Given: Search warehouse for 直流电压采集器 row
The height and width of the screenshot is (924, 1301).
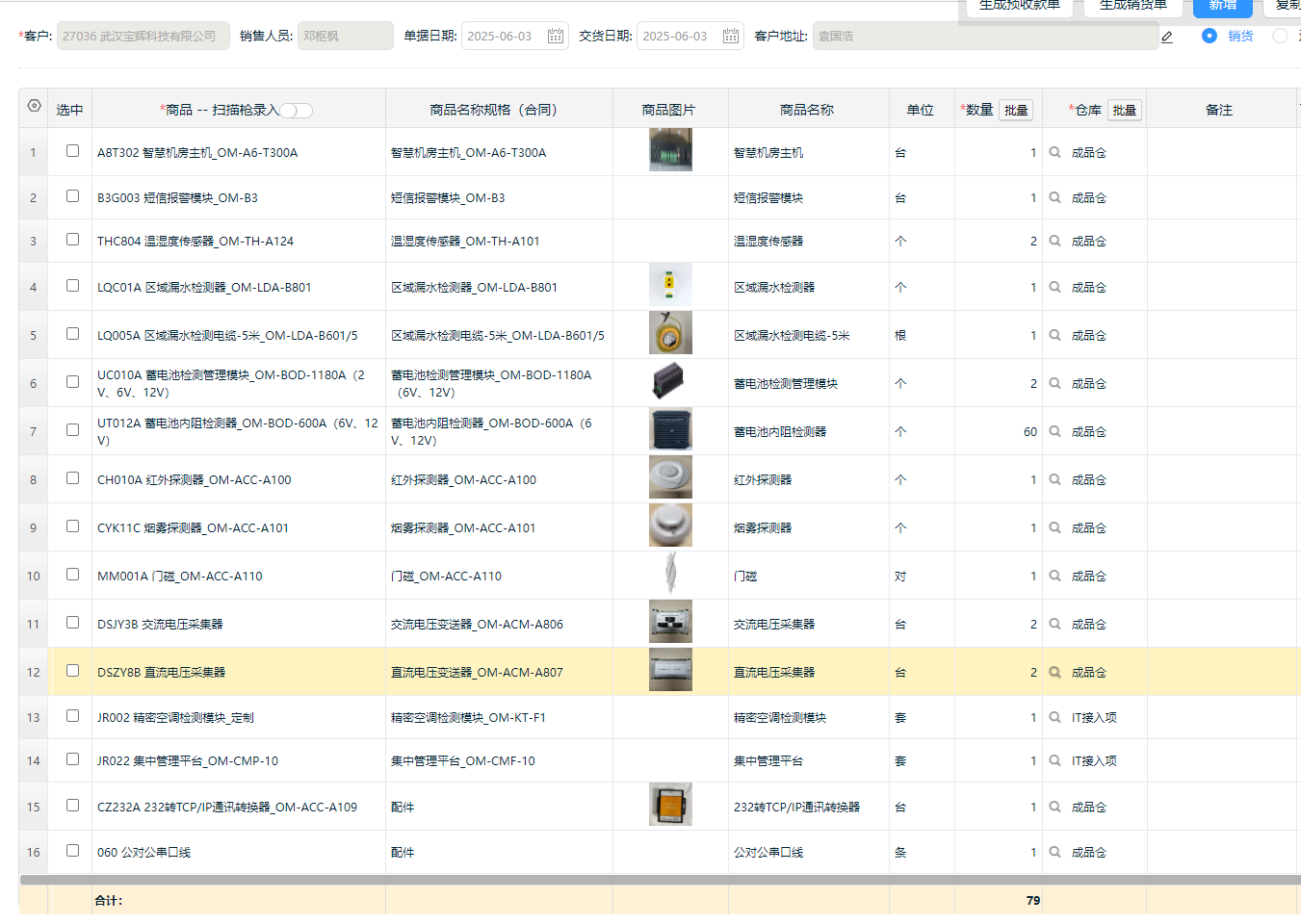Looking at the screenshot, I should point(1054,672).
